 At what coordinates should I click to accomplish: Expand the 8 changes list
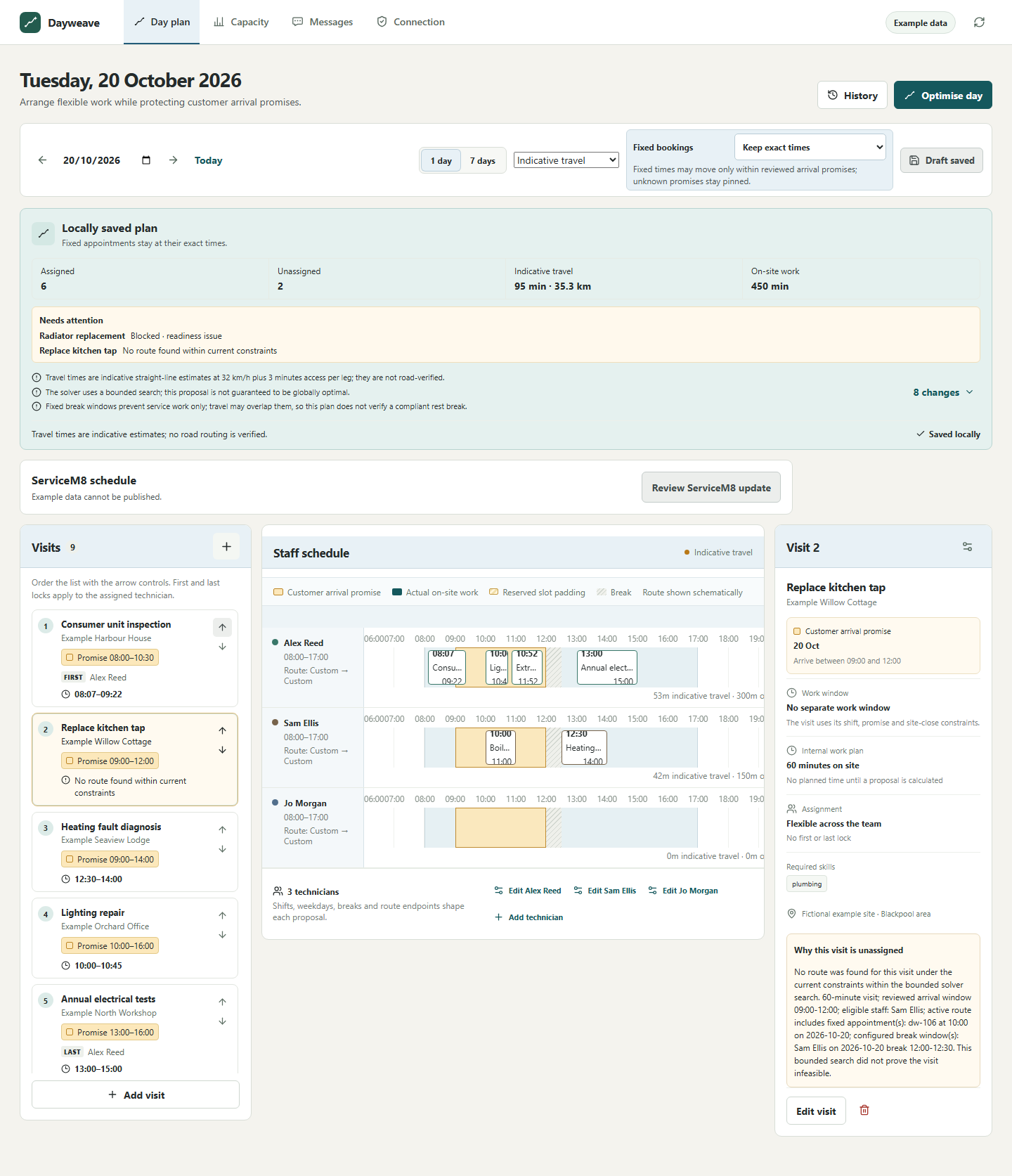[x=943, y=392]
